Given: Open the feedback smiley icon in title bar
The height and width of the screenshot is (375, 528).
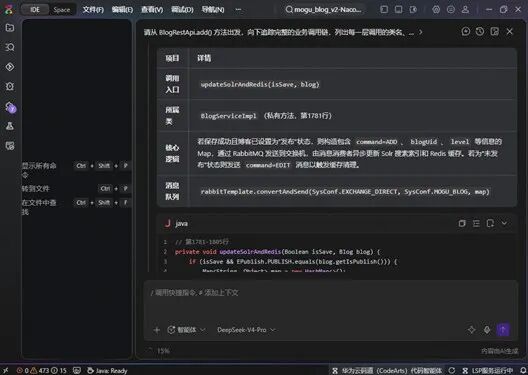Looking at the screenshot, I should [451, 9].
